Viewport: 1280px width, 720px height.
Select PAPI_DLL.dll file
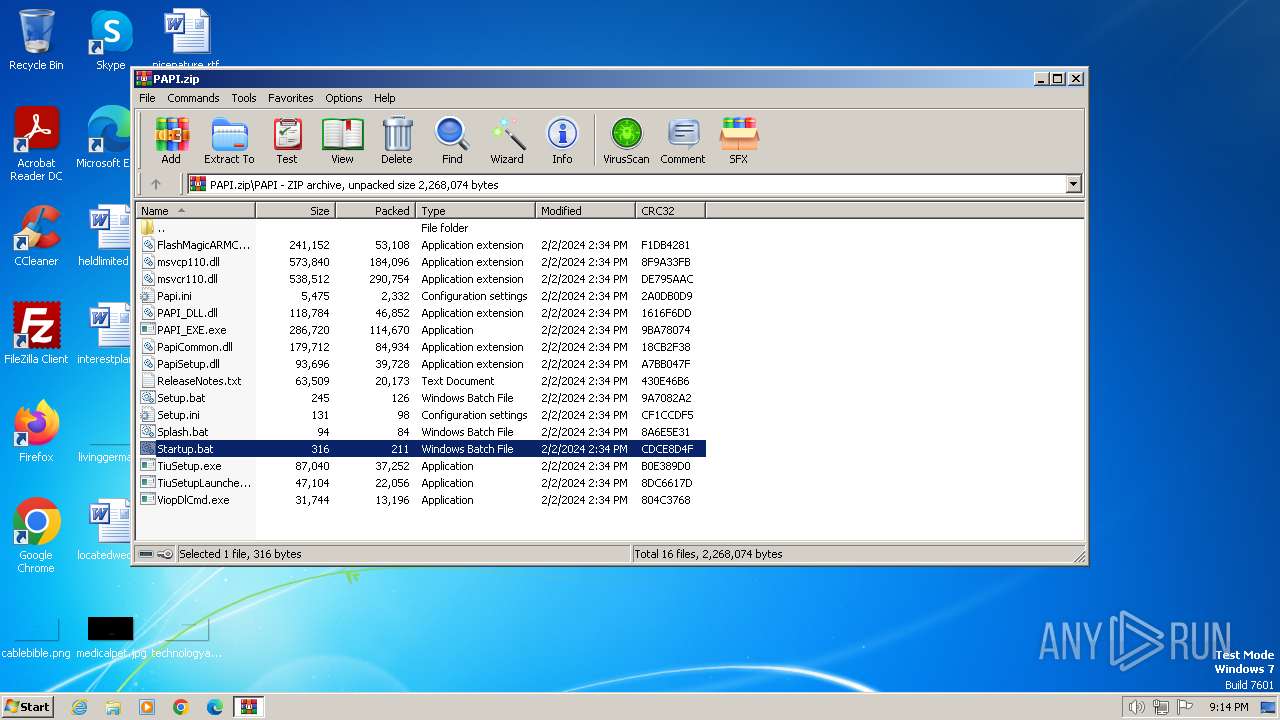421,313
